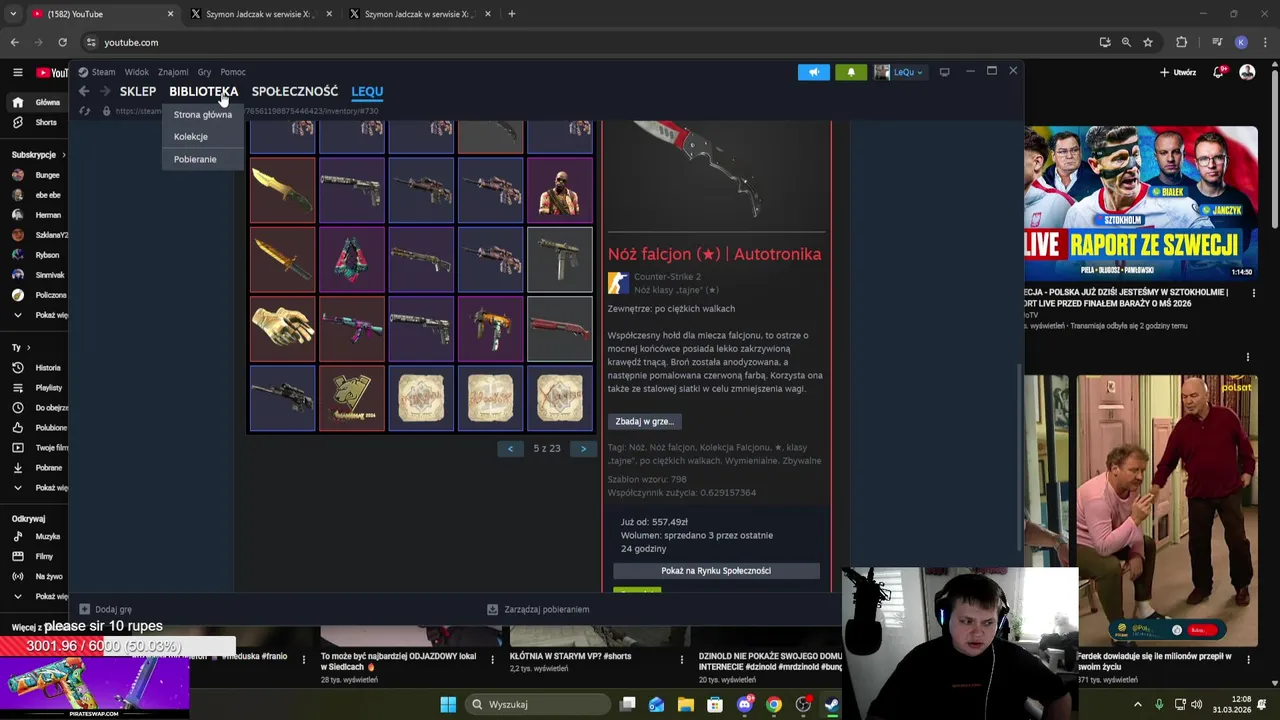Go back with the Steam back arrow
This screenshot has width=1280, height=720.
[x=84, y=91]
